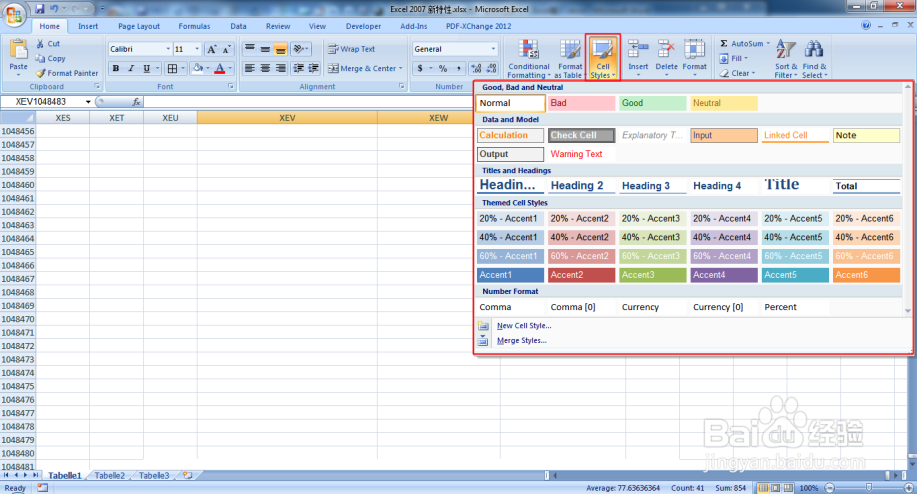The image size is (917, 494).
Task: Click the Excel Help question icon
Action: coord(866,25)
